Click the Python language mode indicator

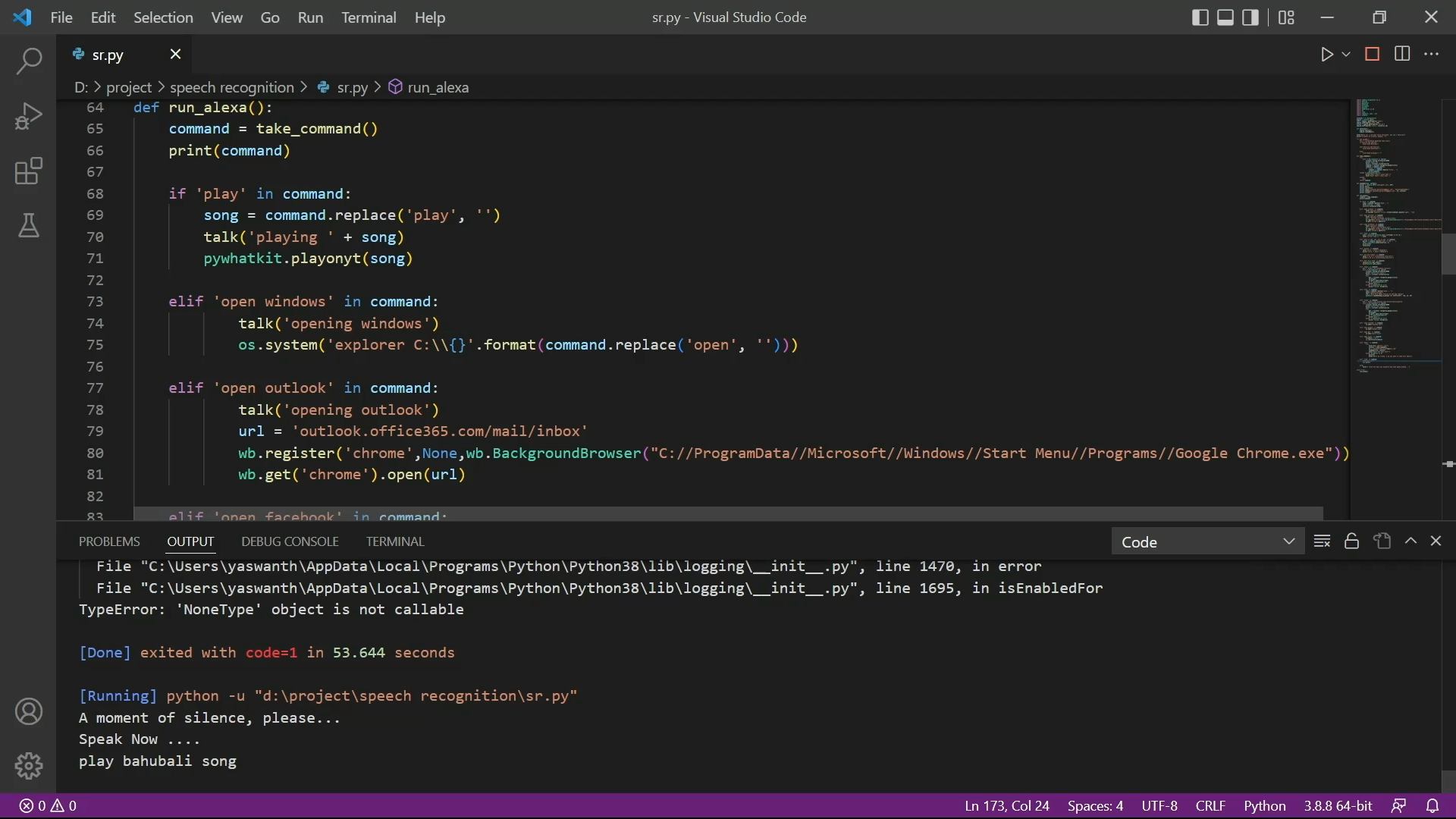tap(1264, 806)
